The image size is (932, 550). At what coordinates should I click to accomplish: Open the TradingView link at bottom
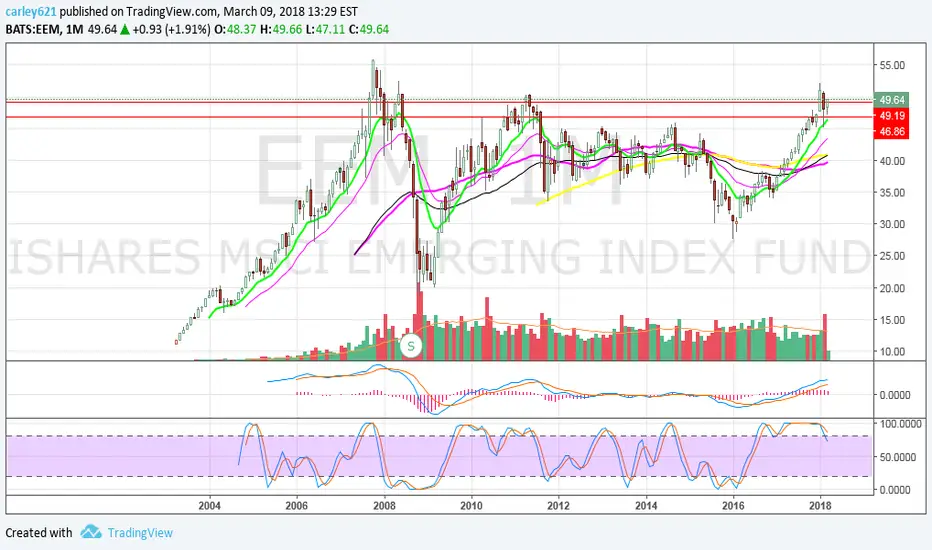(140, 532)
